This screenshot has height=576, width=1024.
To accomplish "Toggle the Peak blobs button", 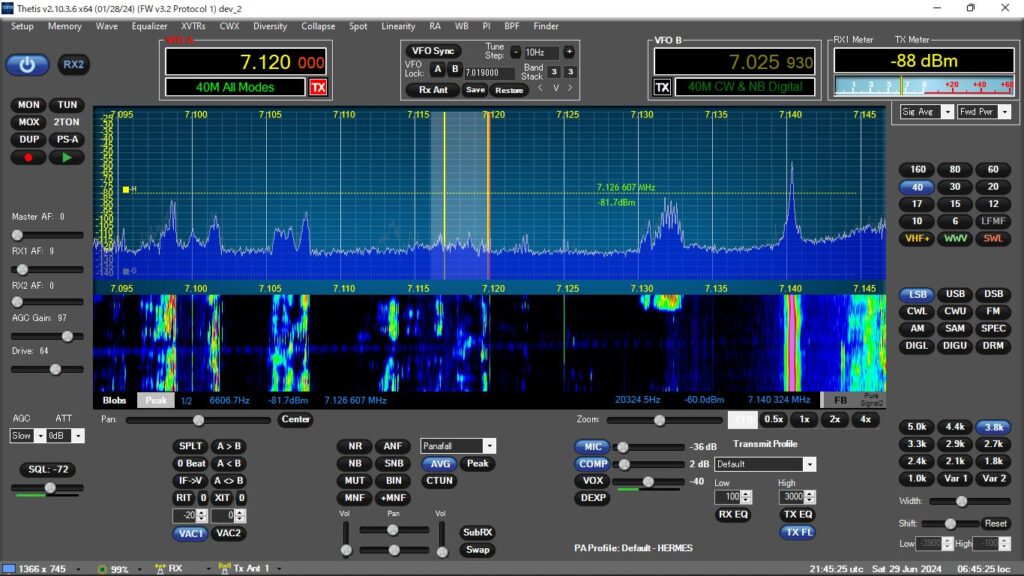I will point(156,400).
